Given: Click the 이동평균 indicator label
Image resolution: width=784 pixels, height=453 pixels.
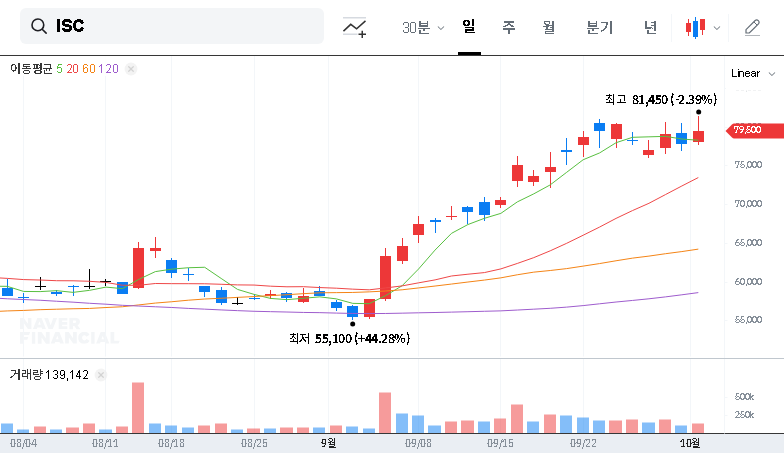Looking at the screenshot, I should [31, 69].
